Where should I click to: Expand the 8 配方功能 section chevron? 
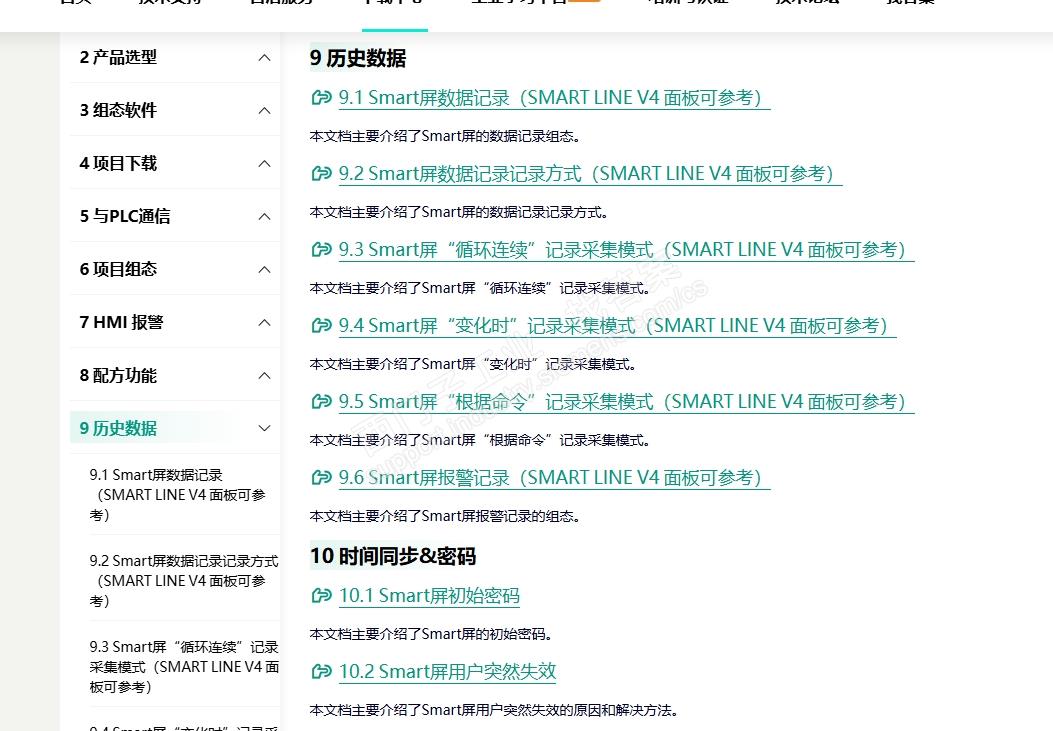265,376
